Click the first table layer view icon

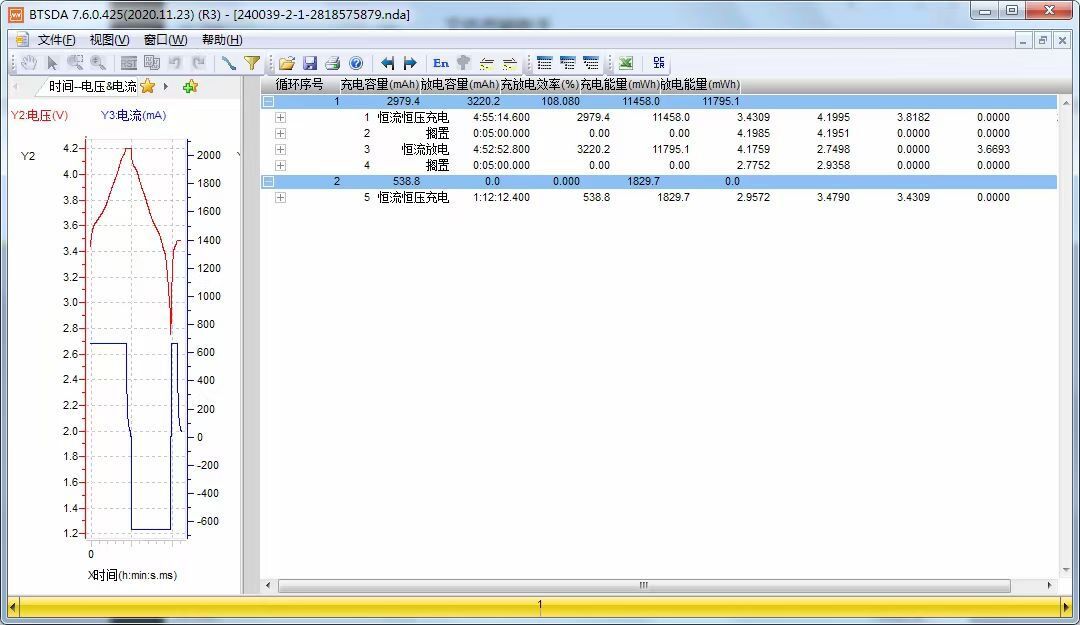pos(545,63)
